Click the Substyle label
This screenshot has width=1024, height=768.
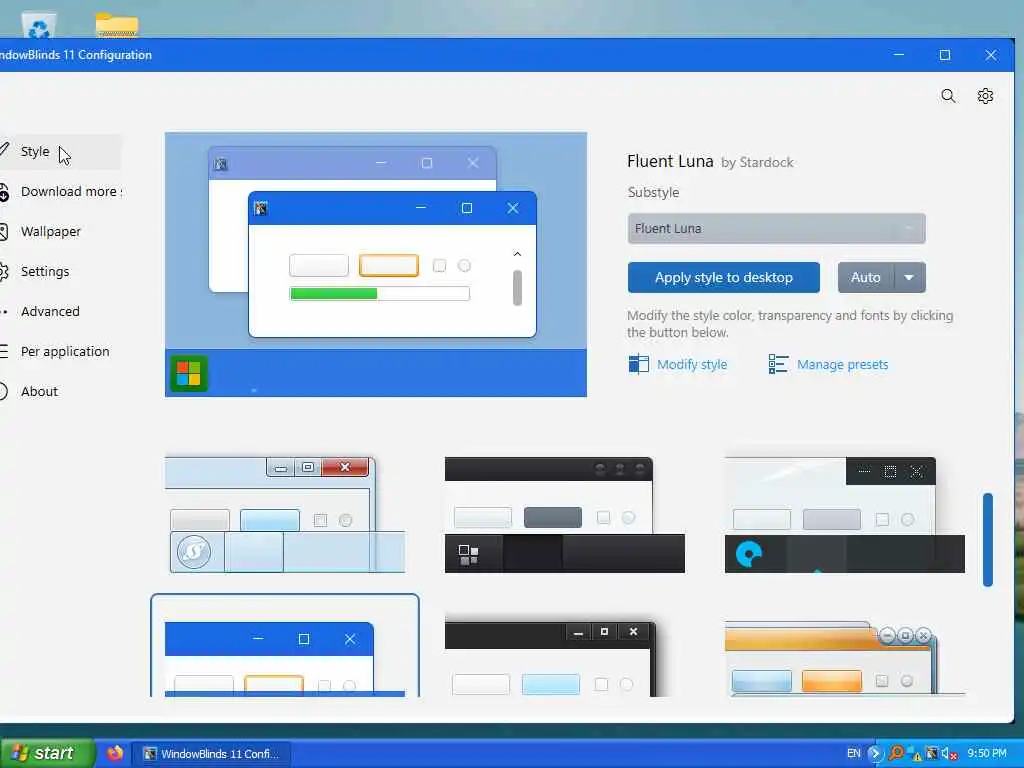click(x=653, y=193)
